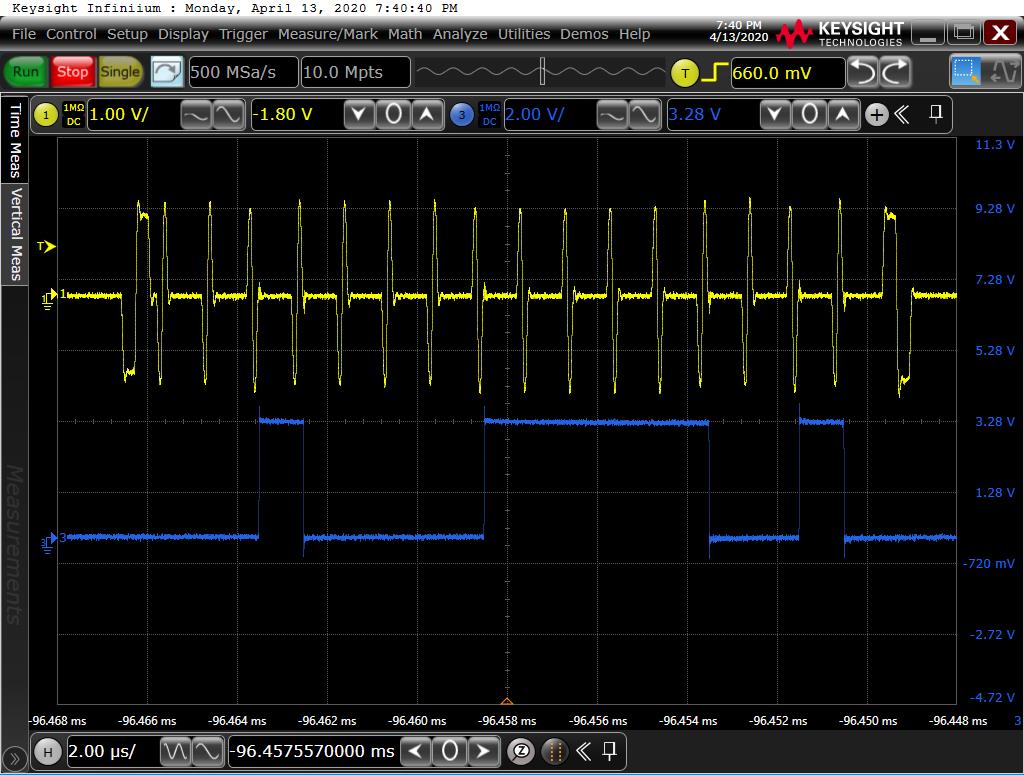Click the trigger T button
The image size is (1024, 775).
(684, 73)
